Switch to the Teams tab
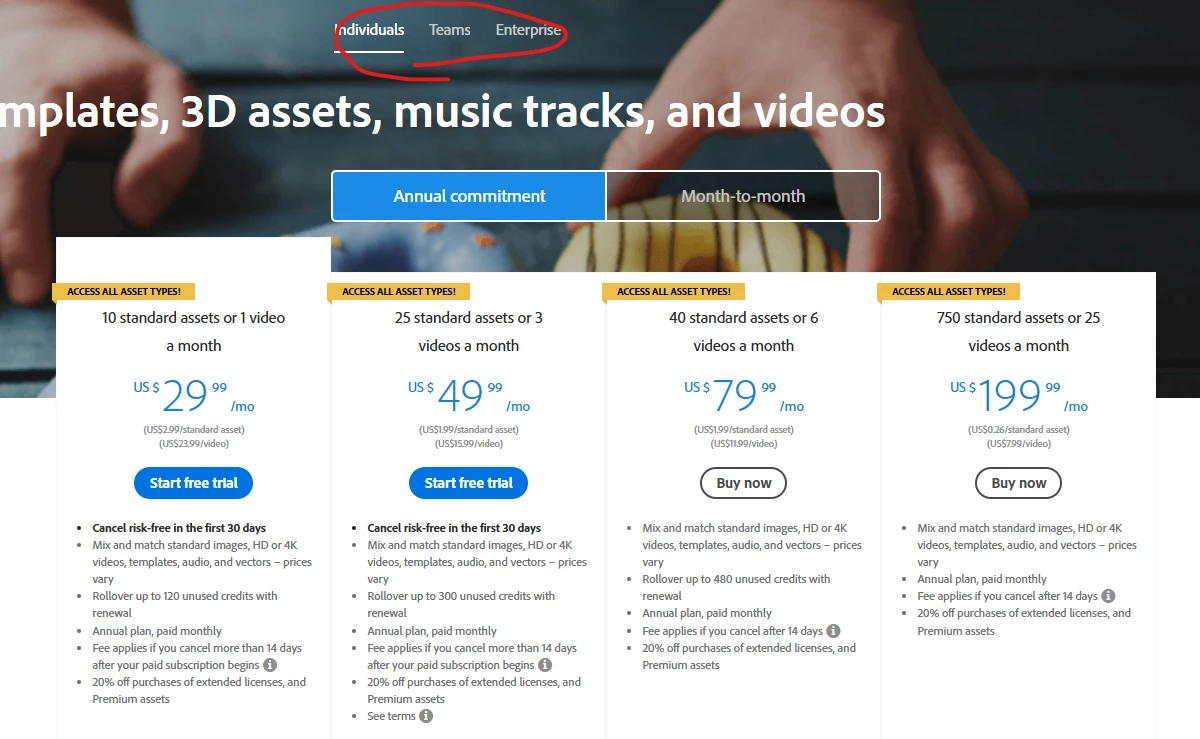Viewport: 1200px width, 739px height. coord(450,30)
